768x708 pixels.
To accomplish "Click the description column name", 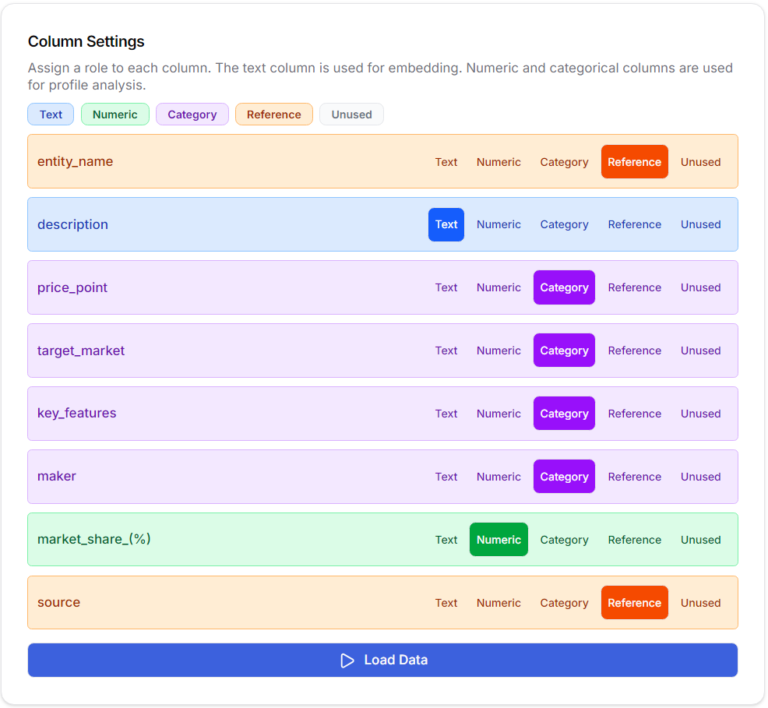I will point(72,224).
